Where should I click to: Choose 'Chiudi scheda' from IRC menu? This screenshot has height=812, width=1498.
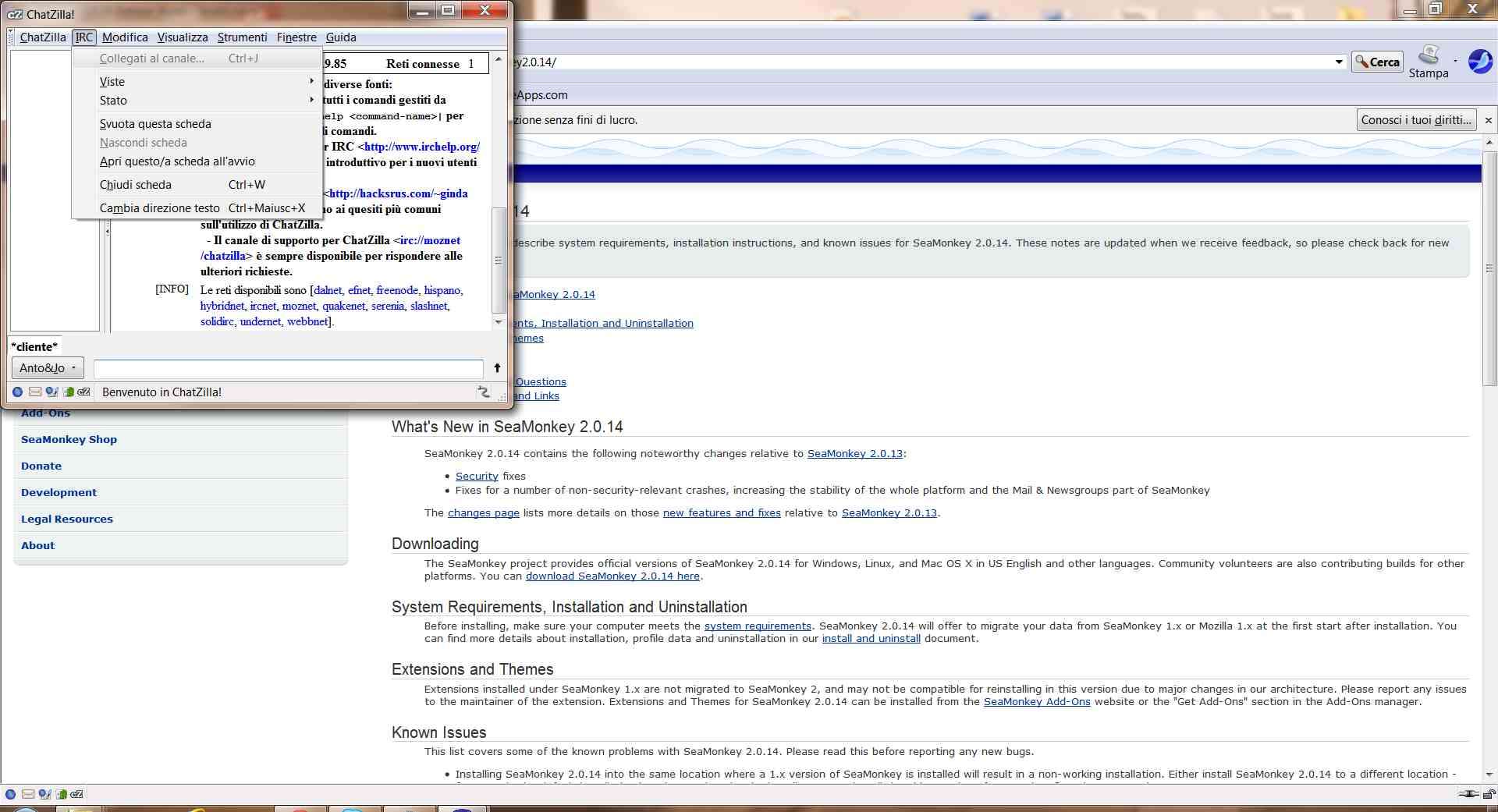(136, 185)
